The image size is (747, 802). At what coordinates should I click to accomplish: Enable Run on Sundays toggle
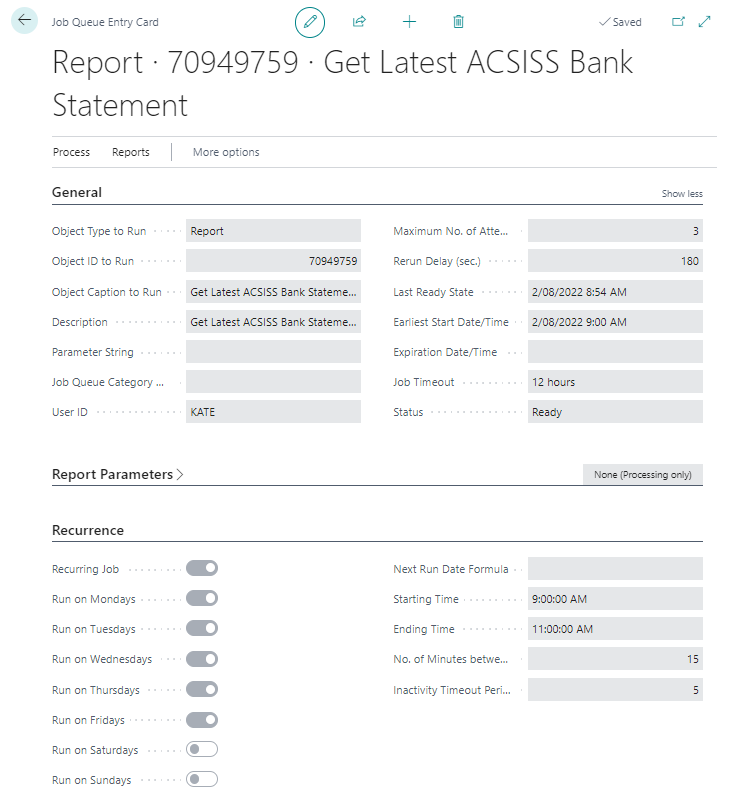point(202,780)
